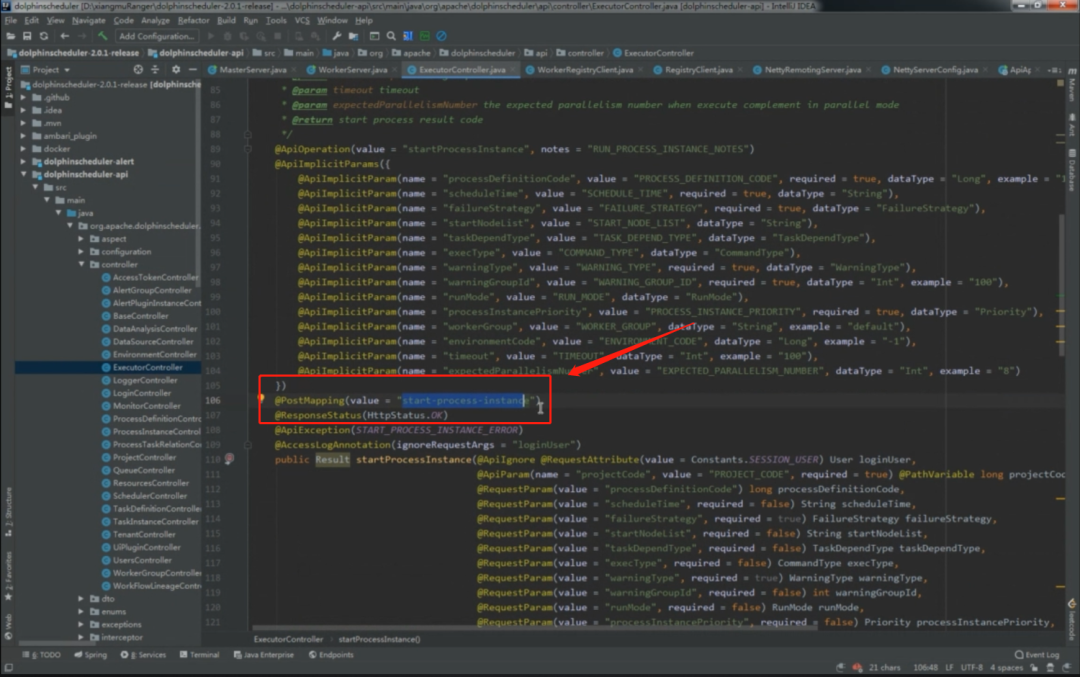Hide the Project panel with minus icon
Screen dimensions: 1080x677
point(193,70)
